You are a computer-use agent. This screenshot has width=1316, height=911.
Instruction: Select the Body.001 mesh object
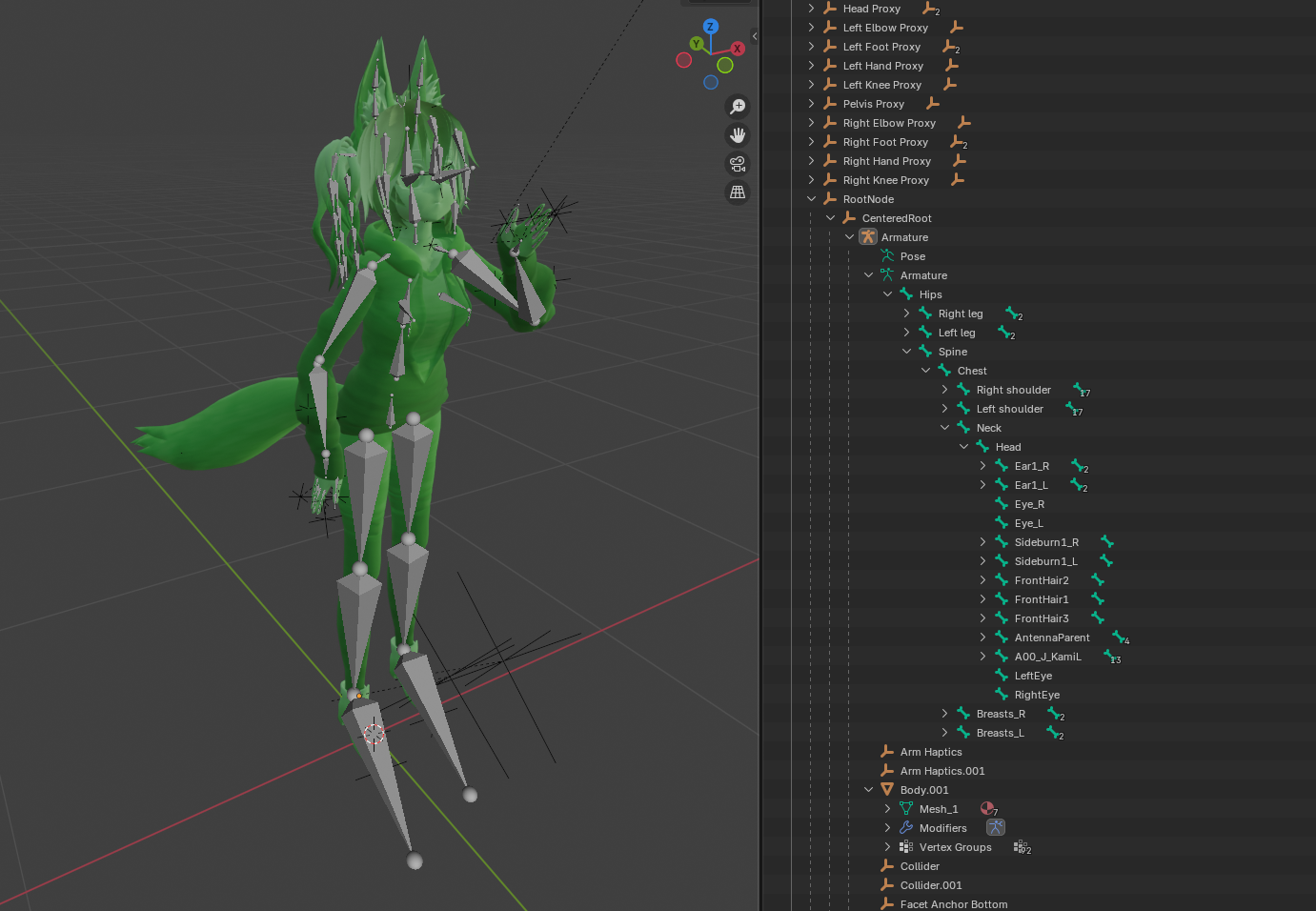point(923,790)
